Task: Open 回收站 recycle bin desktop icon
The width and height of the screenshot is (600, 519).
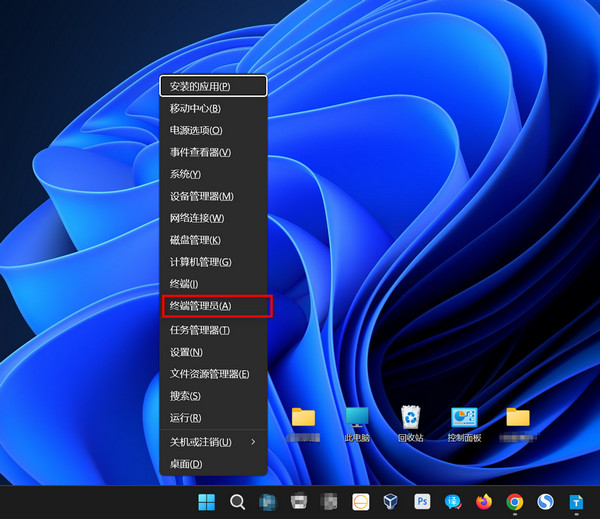Action: 410,423
